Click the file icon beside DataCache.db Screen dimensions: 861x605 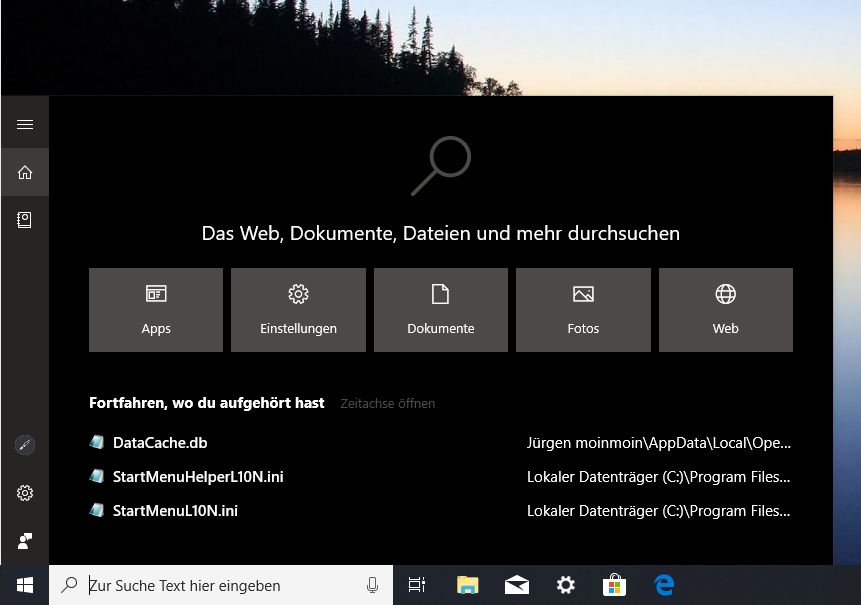tap(97, 442)
